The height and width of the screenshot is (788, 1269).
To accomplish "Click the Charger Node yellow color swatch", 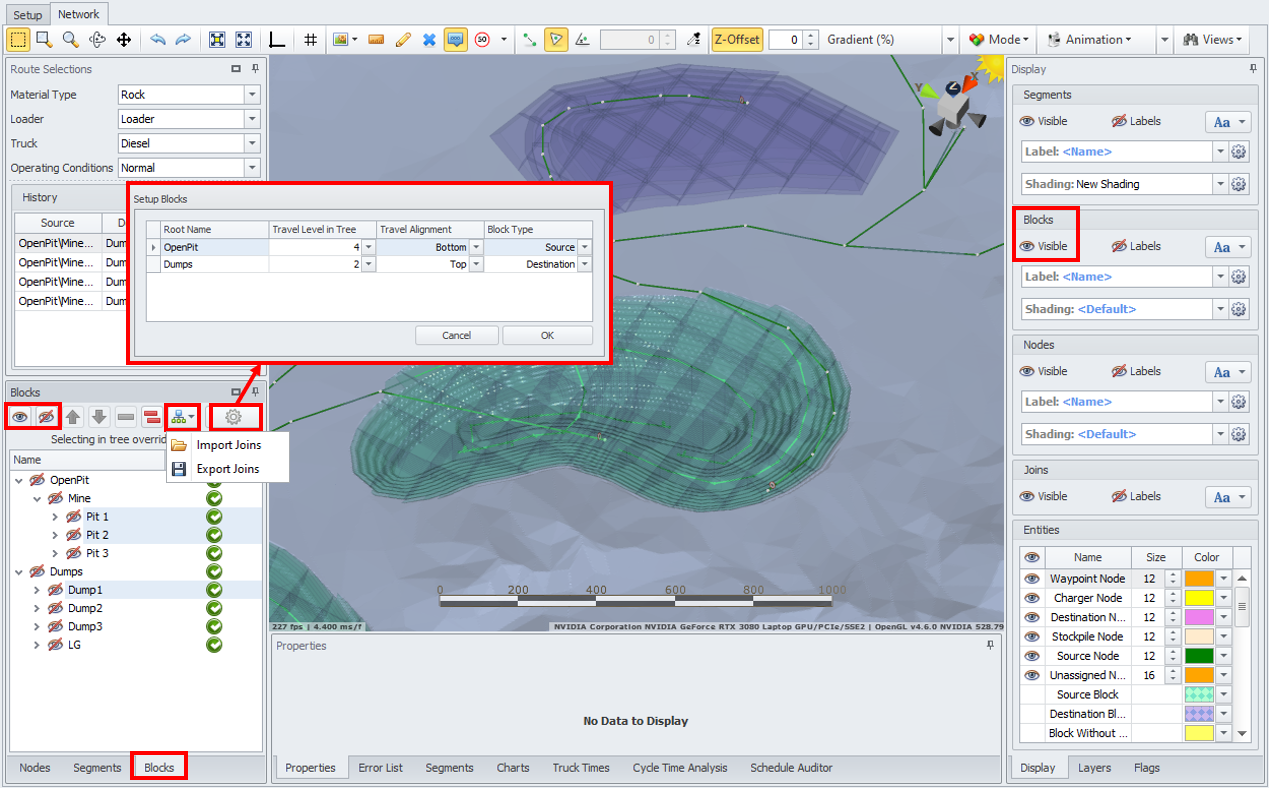I will (1198, 598).
